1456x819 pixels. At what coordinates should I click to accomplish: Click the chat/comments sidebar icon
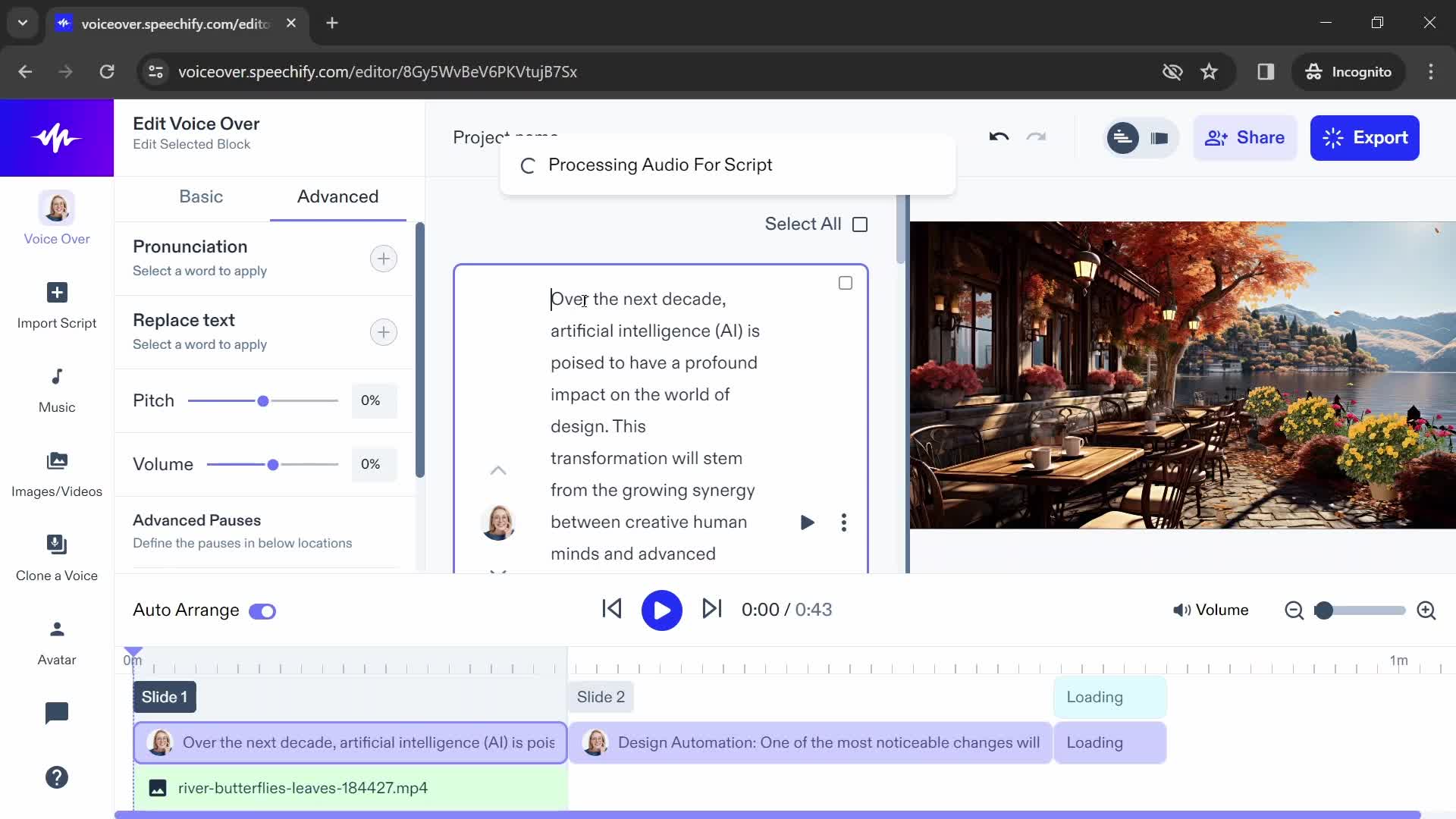click(57, 713)
